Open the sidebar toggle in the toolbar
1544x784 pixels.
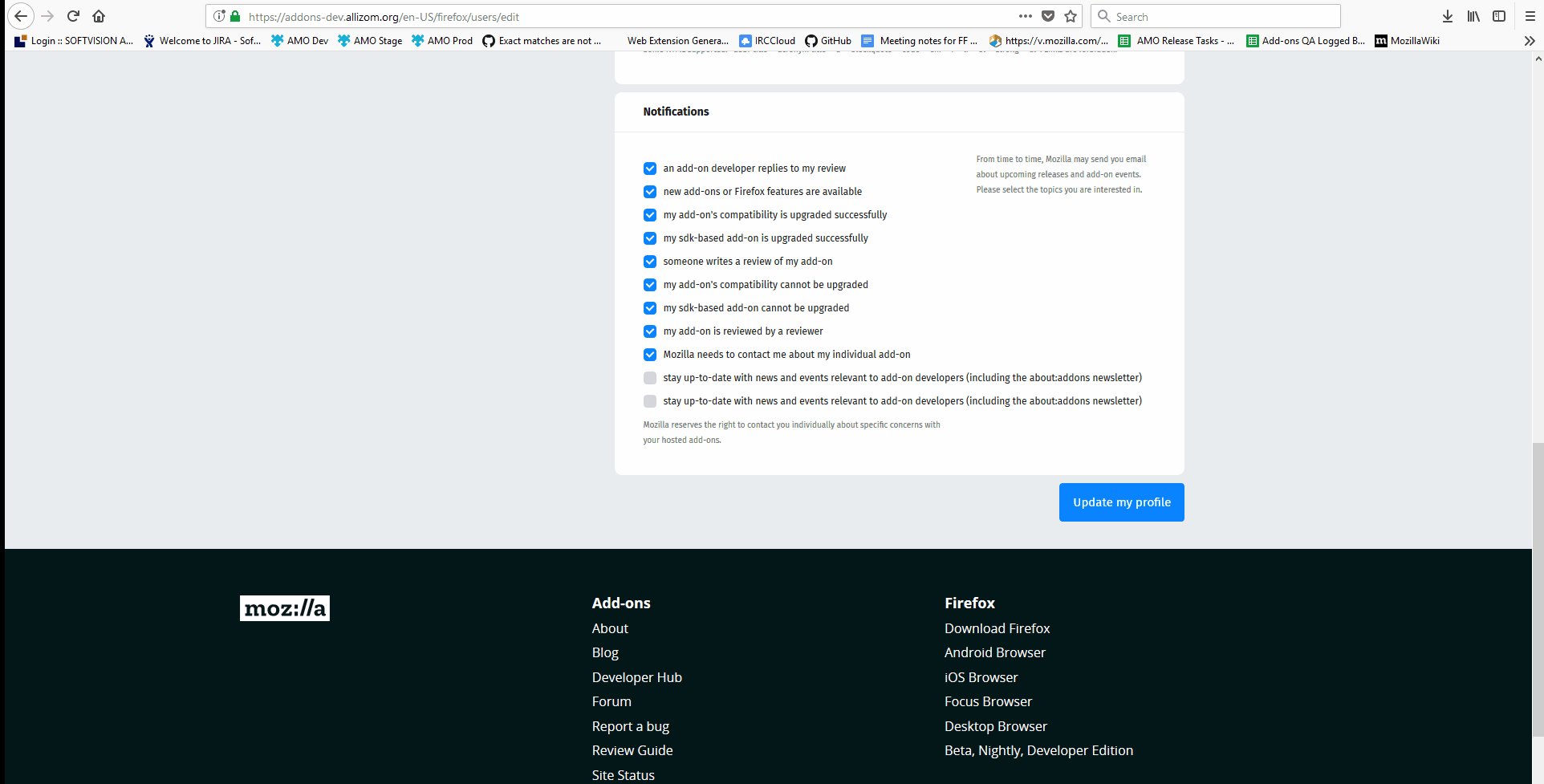tap(1498, 16)
